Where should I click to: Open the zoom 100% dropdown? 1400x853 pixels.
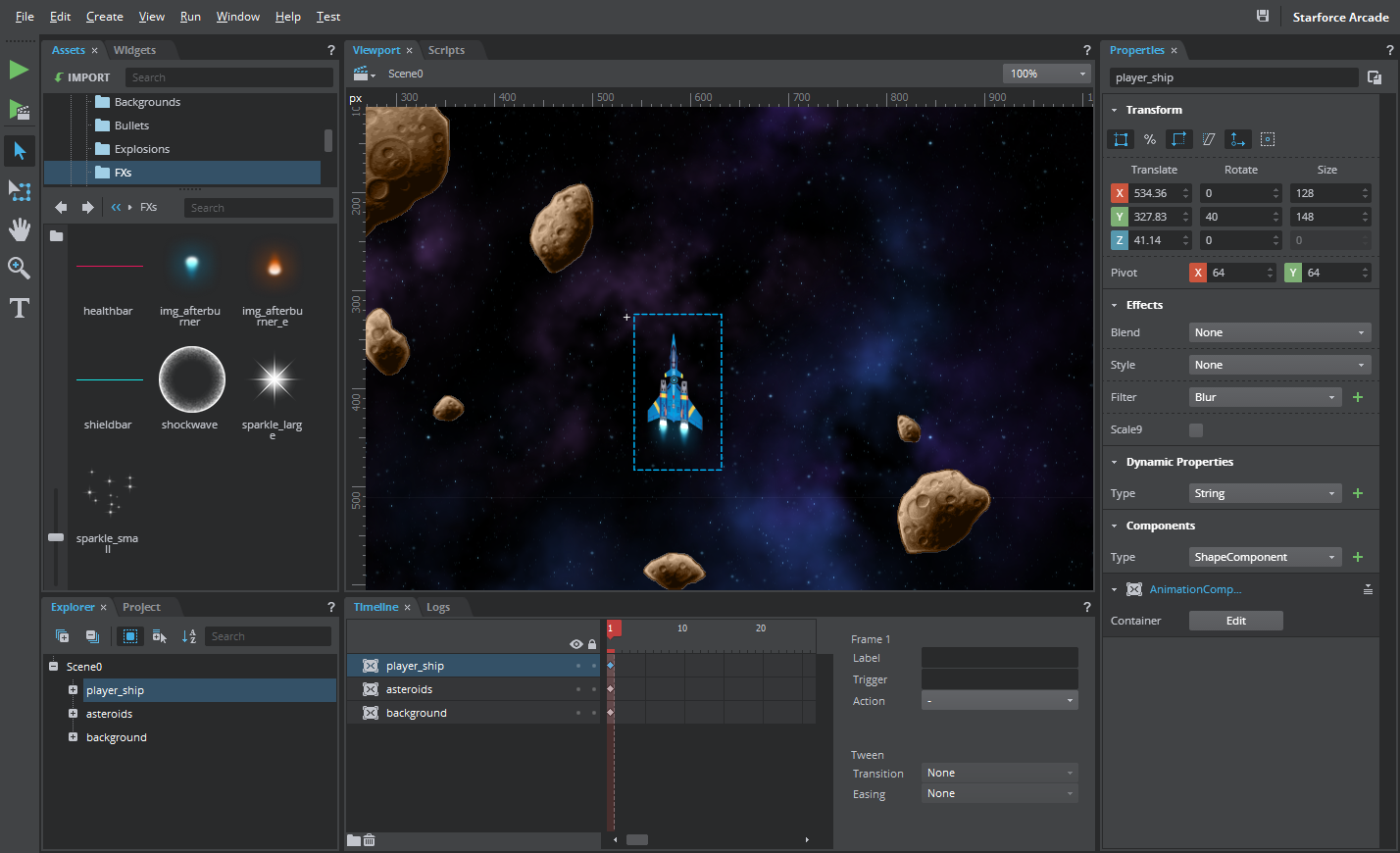(x=1048, y=74)
